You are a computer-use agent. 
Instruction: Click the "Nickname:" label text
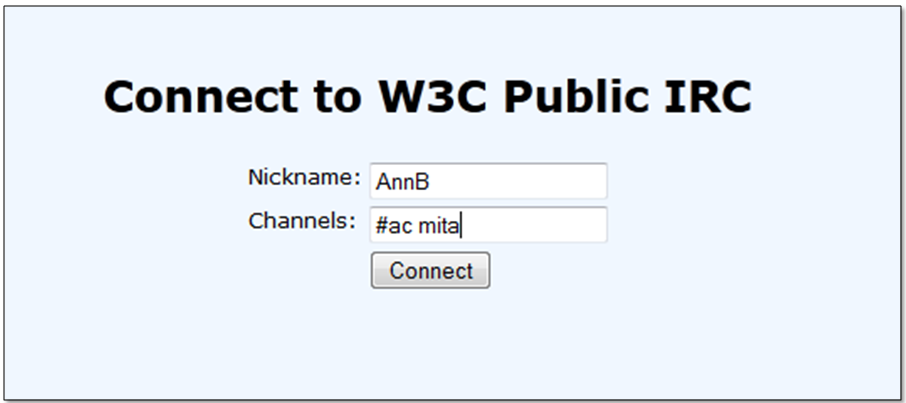click(x=303, y=178)
